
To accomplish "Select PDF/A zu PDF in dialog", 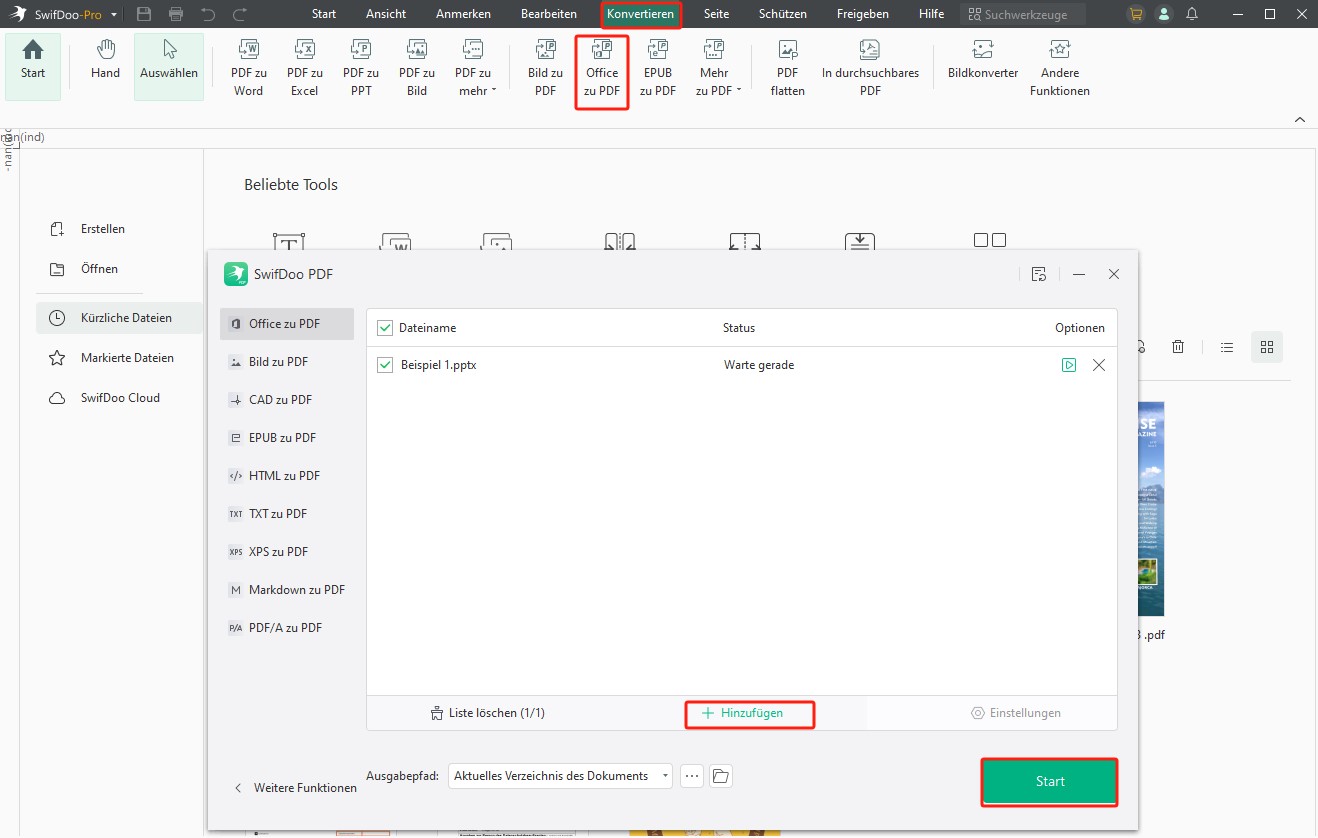I will pyautogui.click(x=287, y=628).
